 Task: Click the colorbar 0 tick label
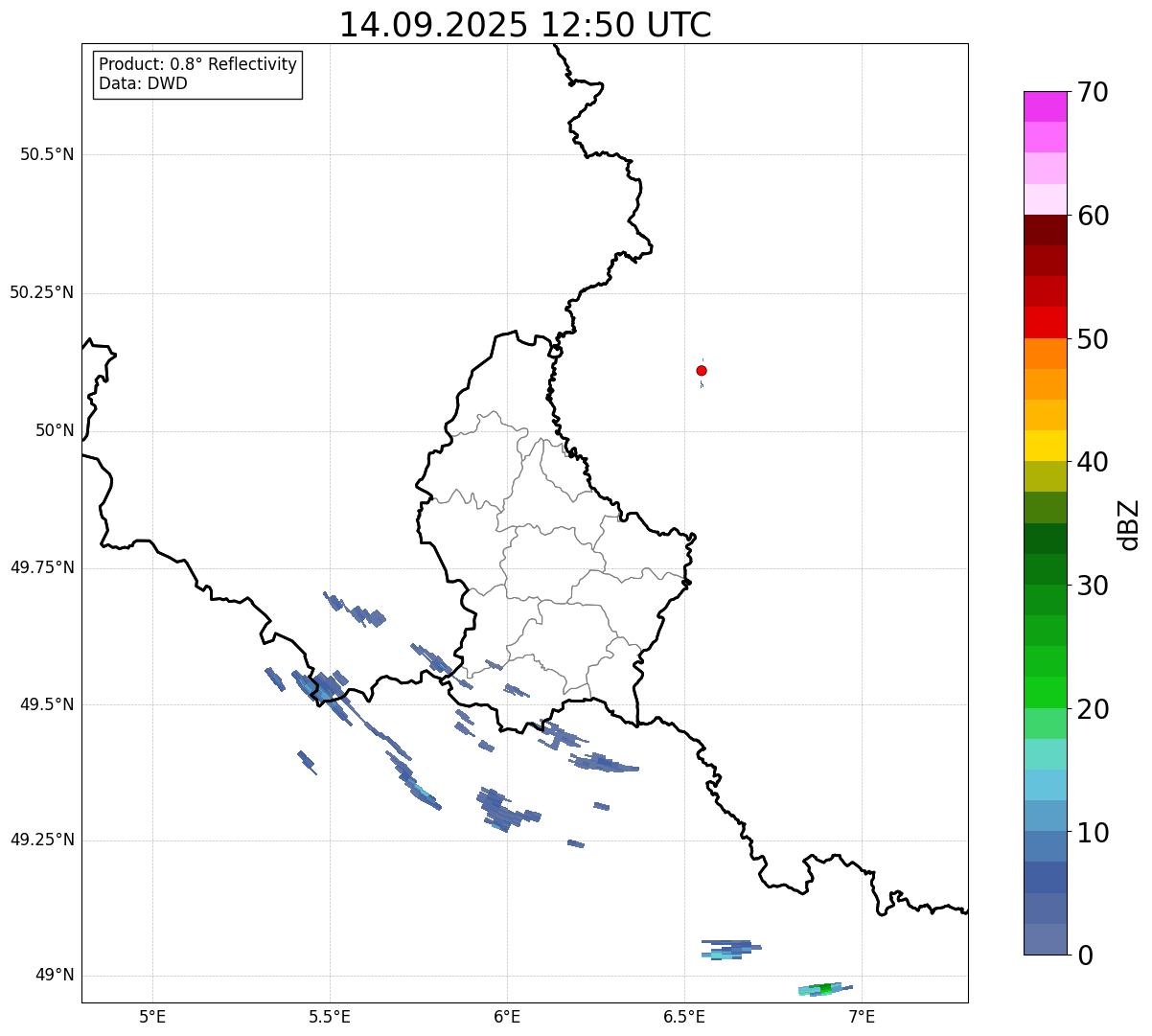point(1085,955)
